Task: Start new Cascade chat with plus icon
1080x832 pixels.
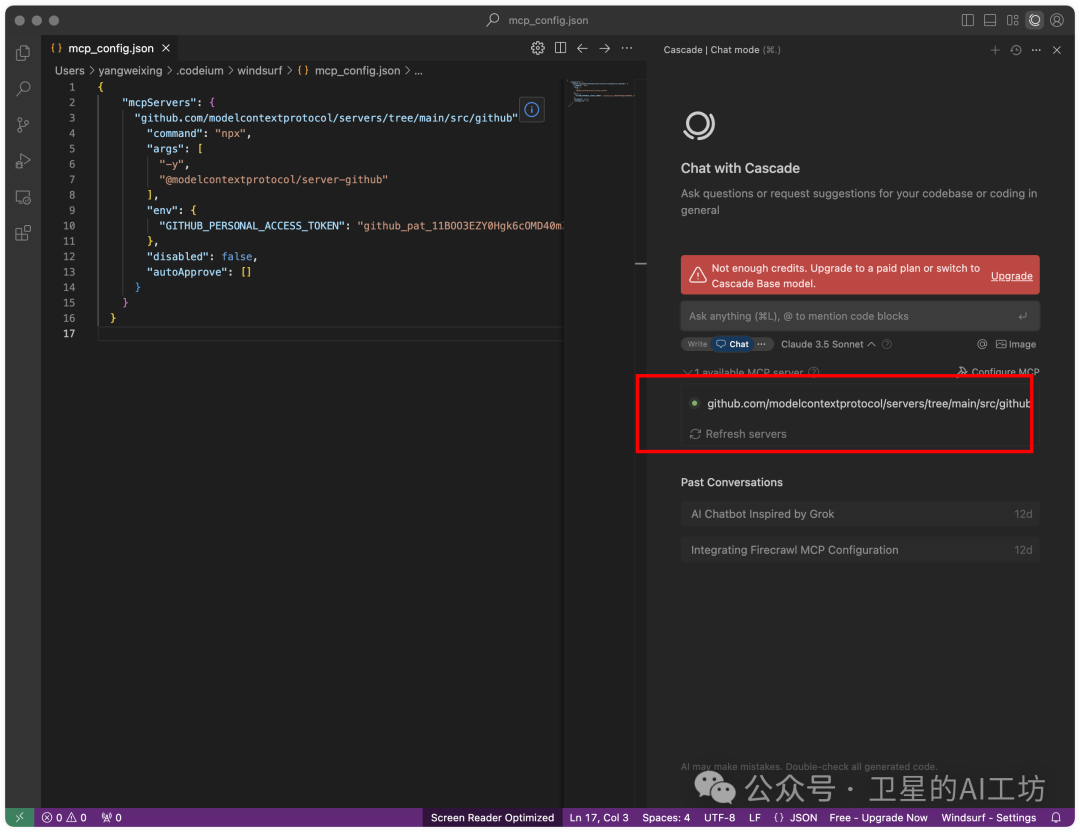Action: pos(995,50)
